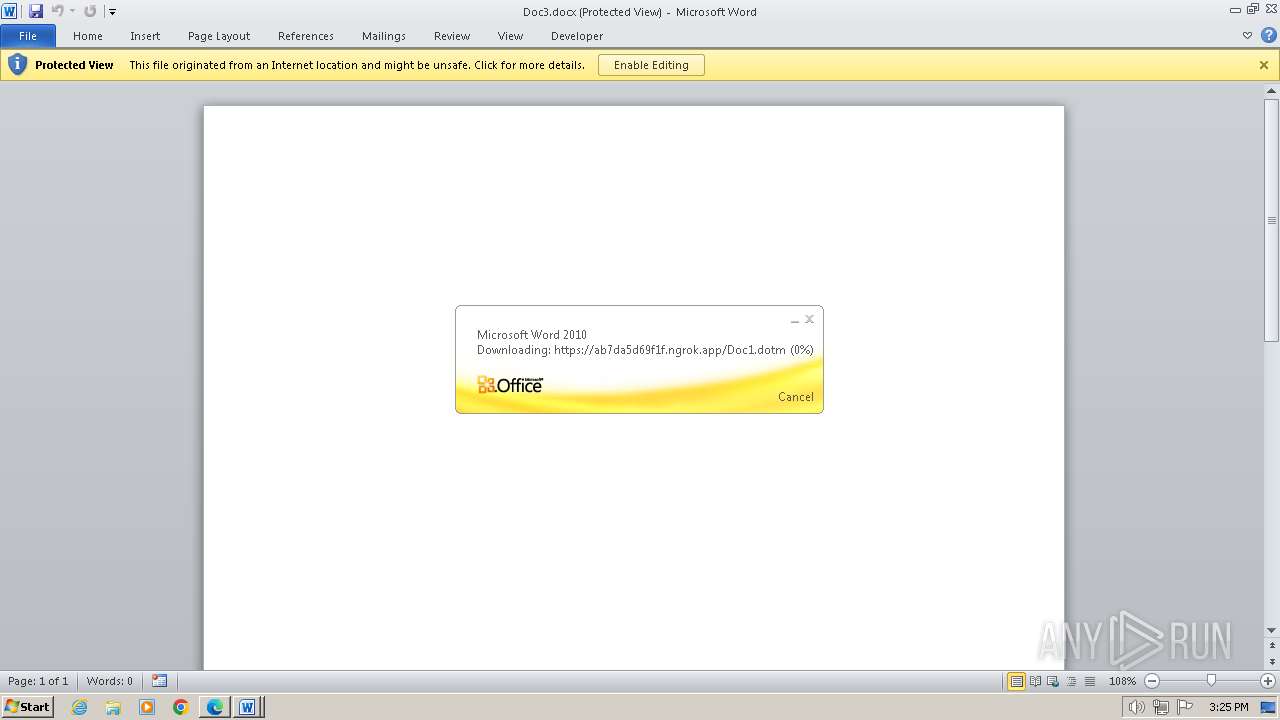Click the macro recording icon in status bar

pos(160,681)
